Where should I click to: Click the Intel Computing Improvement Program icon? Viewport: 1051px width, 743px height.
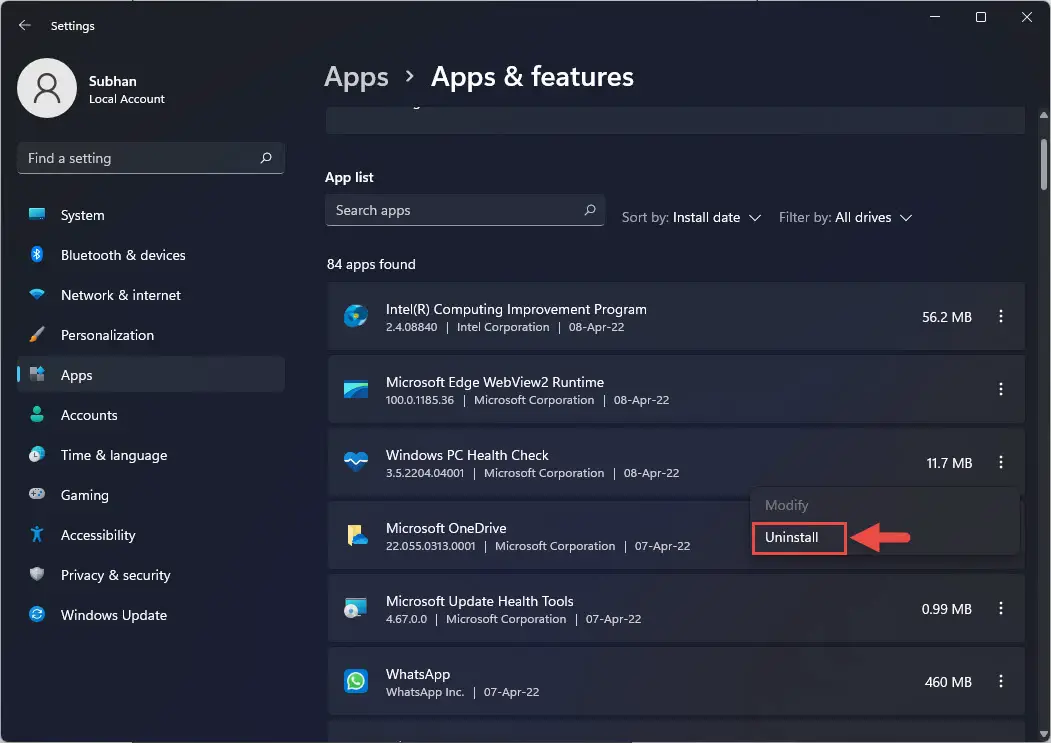click(356, 316)
